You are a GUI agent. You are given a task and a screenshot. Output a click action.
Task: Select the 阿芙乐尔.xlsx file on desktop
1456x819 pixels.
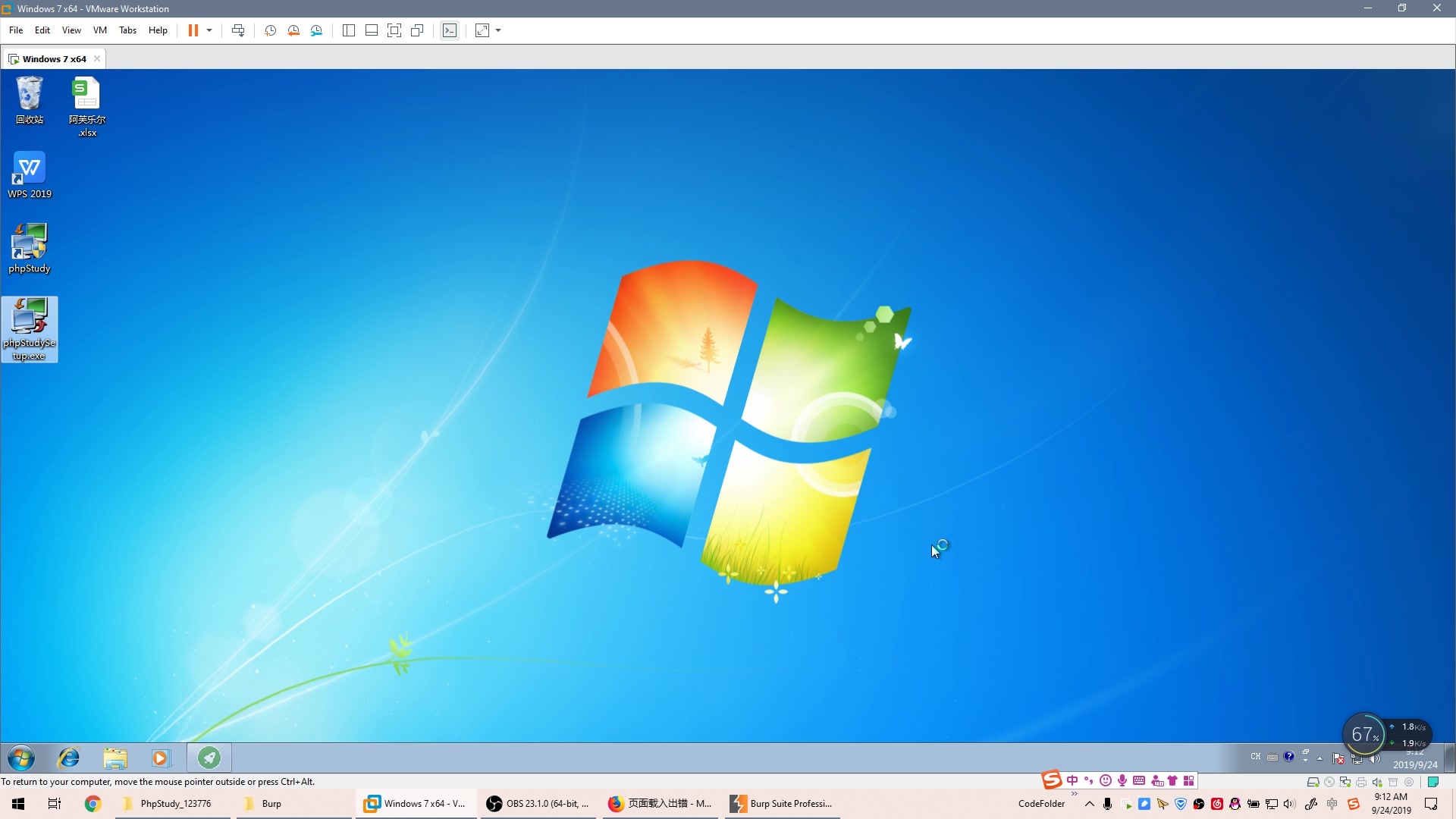pyautogui.click(x=86, y=107)
